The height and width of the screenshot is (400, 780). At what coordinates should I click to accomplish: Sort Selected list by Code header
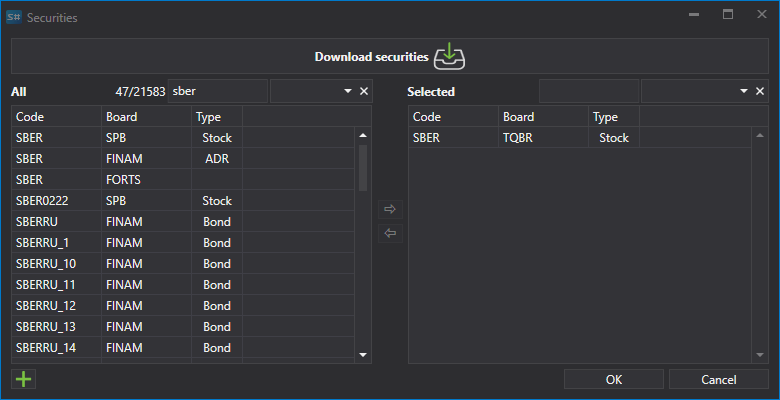coord(454,116)
